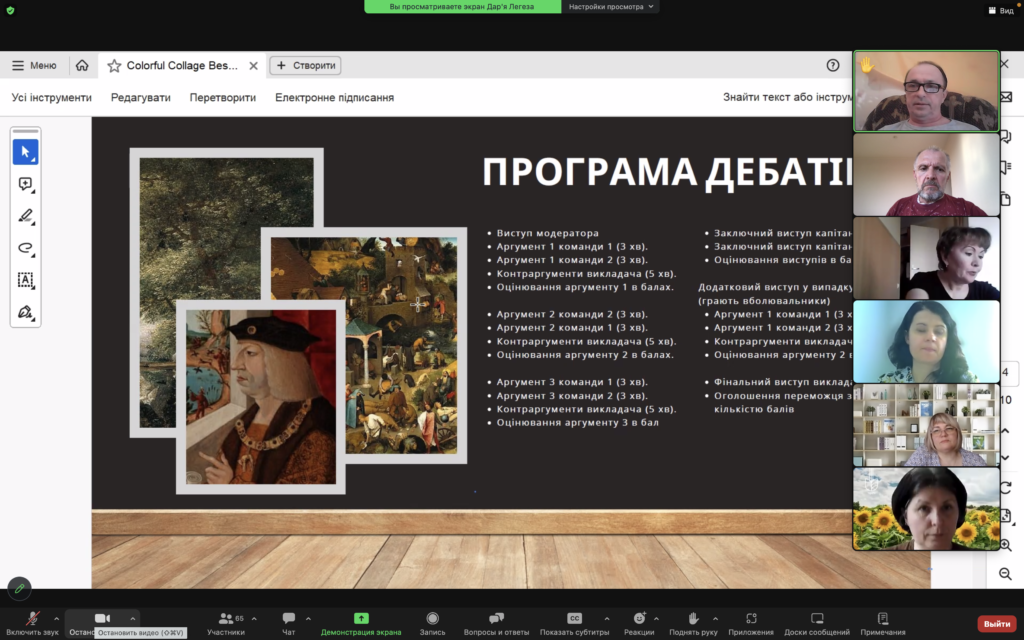This screenshot has height=640, width=1024.
Task: Open the Редагувати menu
Action: (140, 97)
